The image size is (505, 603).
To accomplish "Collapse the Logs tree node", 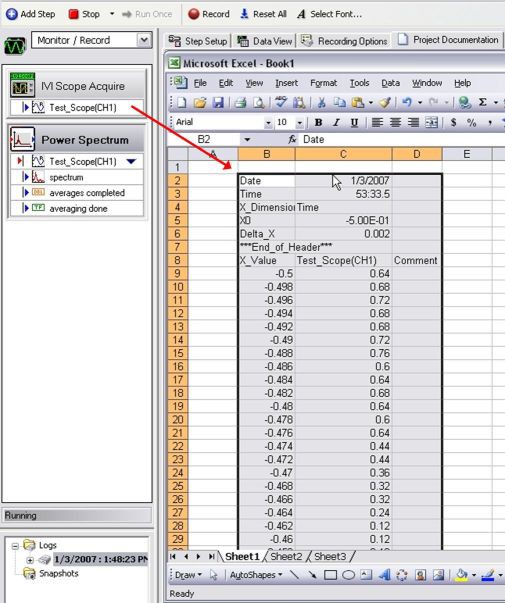I will (15, 546).
